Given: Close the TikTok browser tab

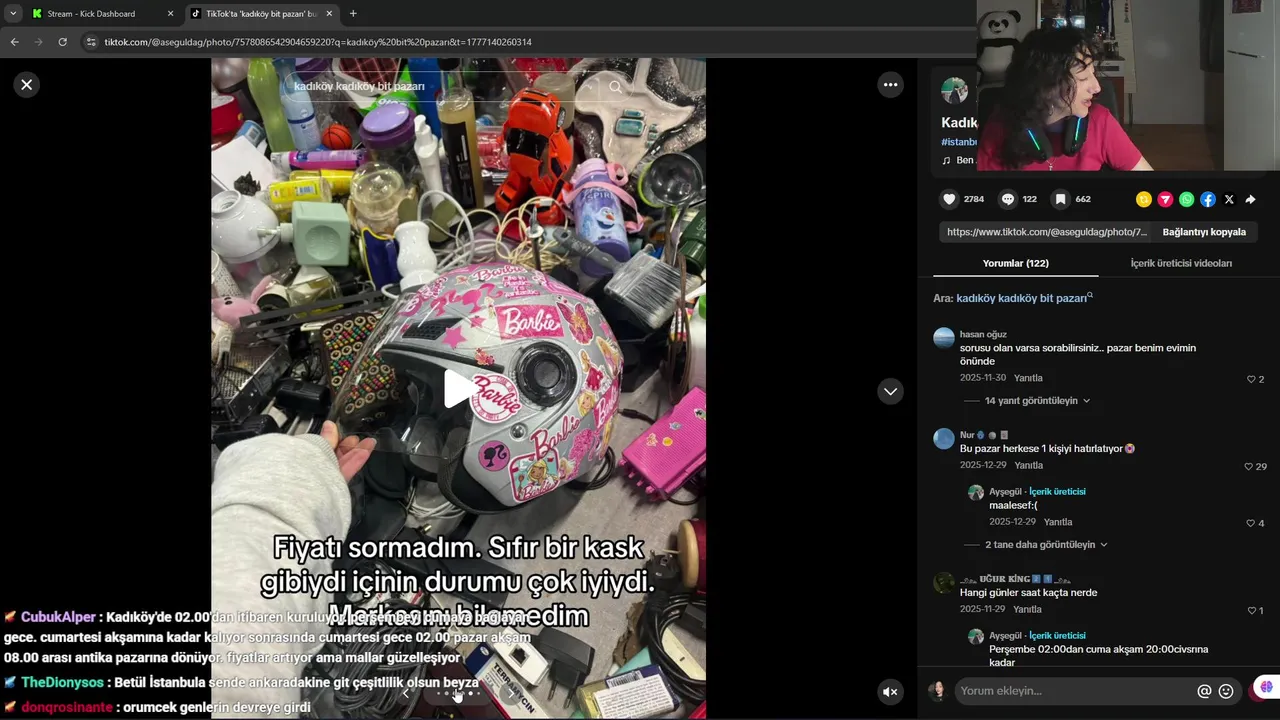Looking at the screenshot, I should pos(330,14).
